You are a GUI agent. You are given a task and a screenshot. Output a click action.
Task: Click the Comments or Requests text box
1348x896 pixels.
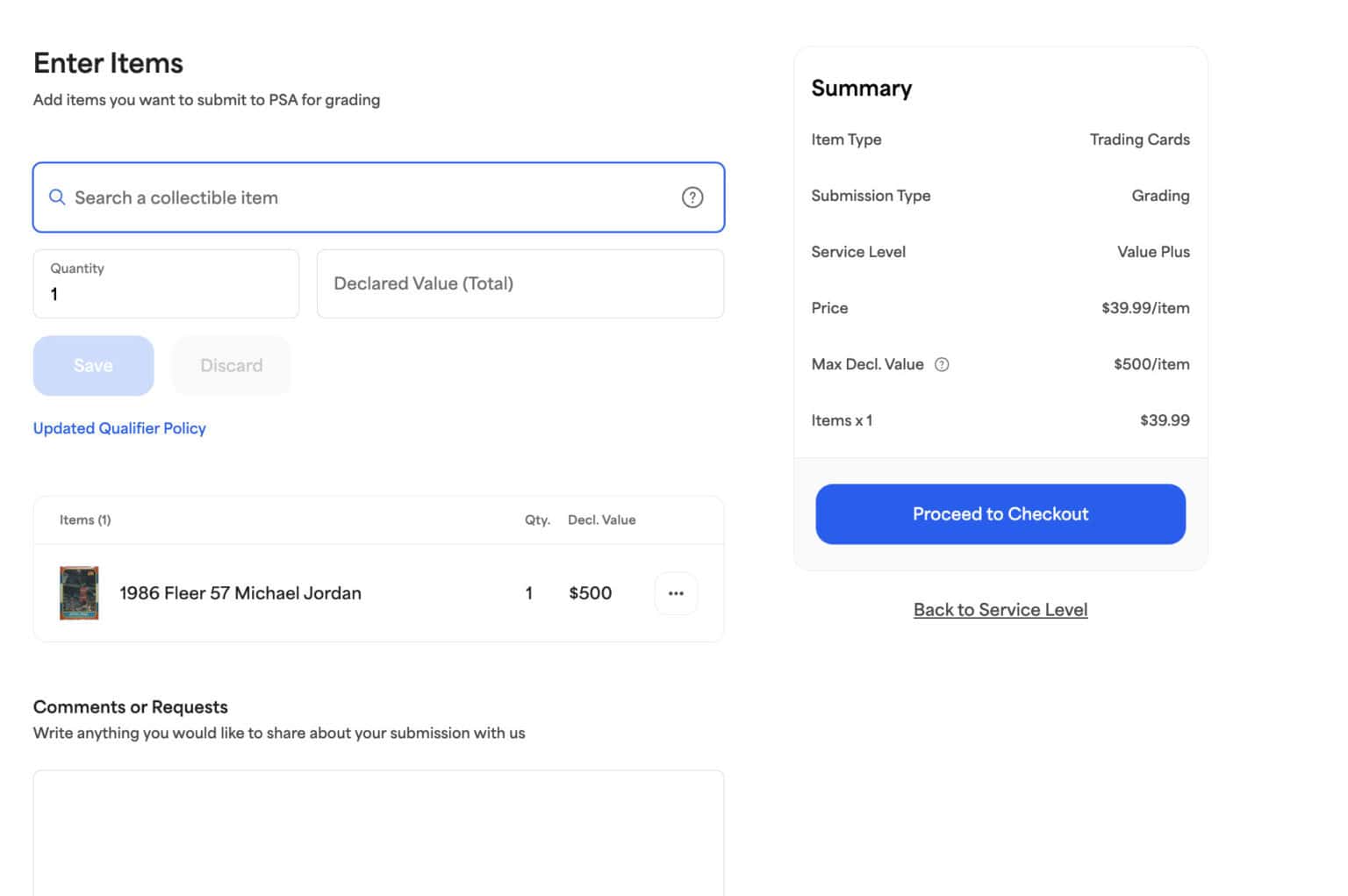coord(377,834)
